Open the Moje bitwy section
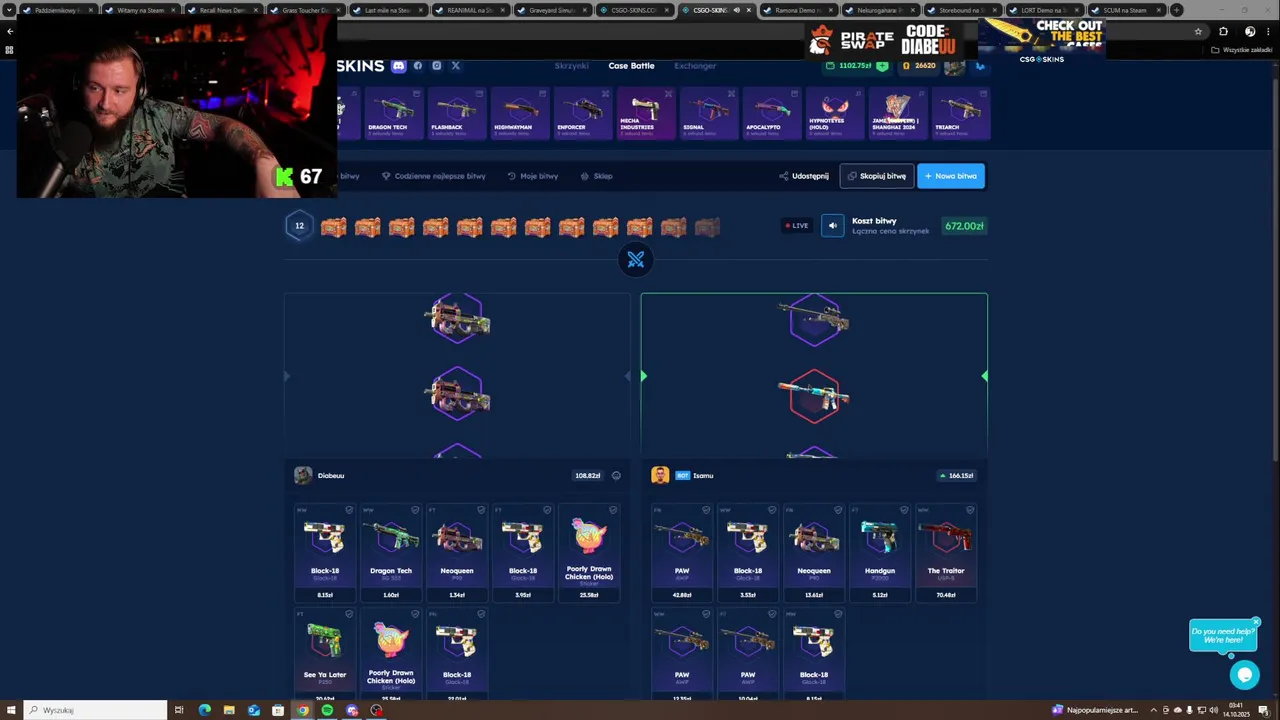 533,176
